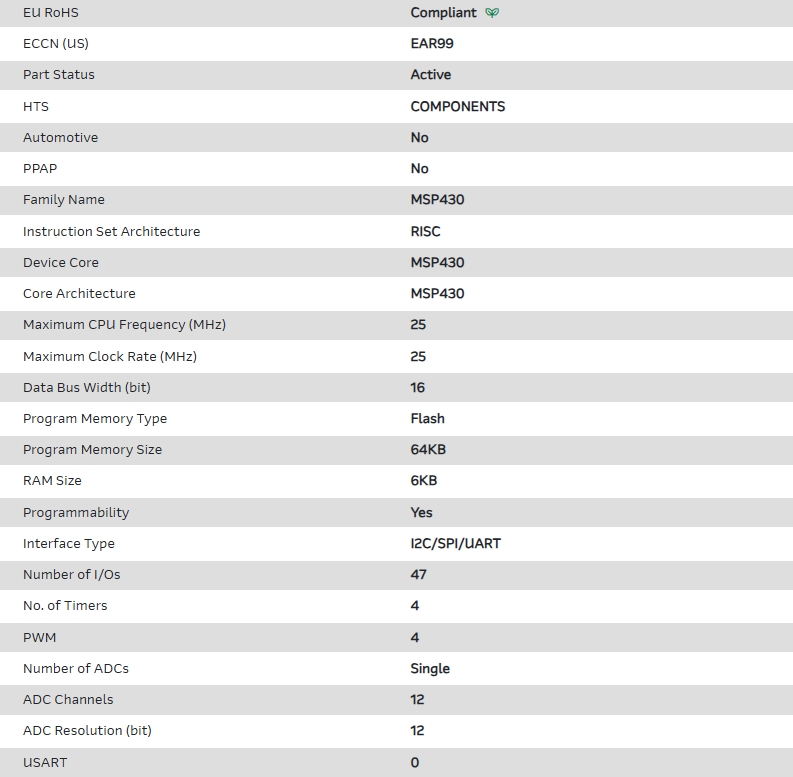This screenshot has width=793, height=777.
Task: Click the Single value for Number of ADCs
Action: 430,669
